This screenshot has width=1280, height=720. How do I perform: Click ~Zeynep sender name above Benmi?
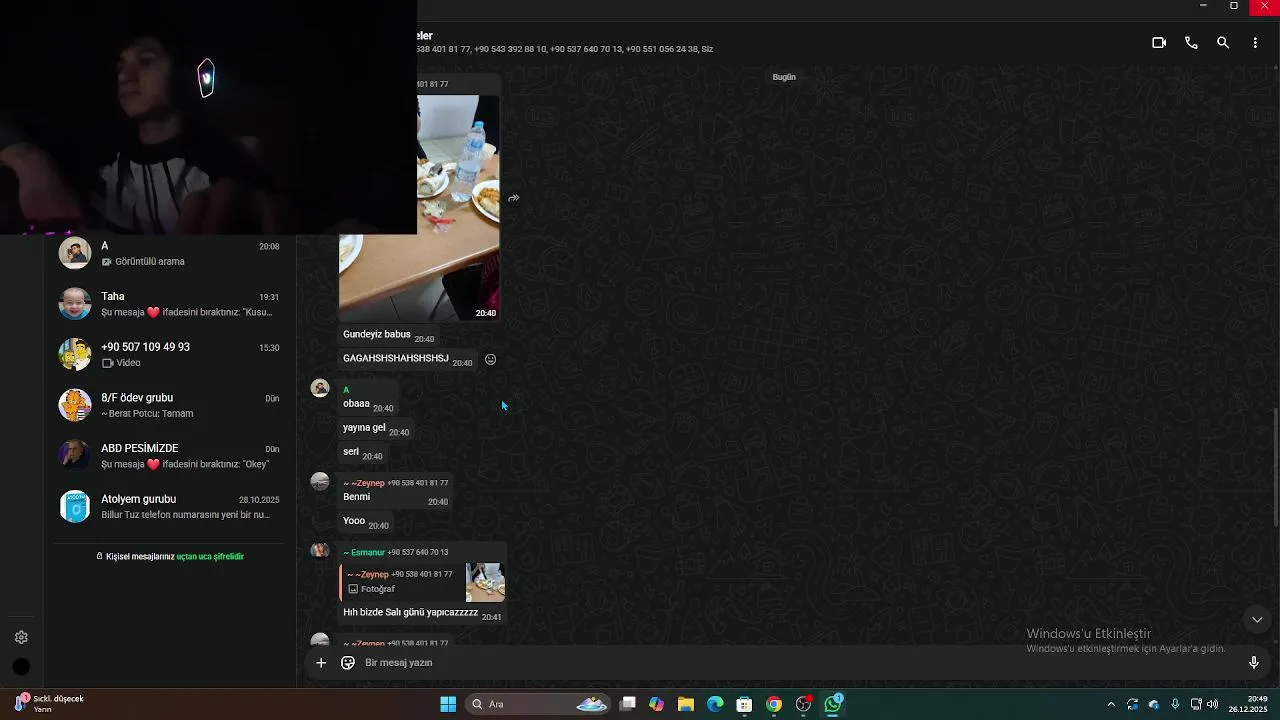[364, 483]
